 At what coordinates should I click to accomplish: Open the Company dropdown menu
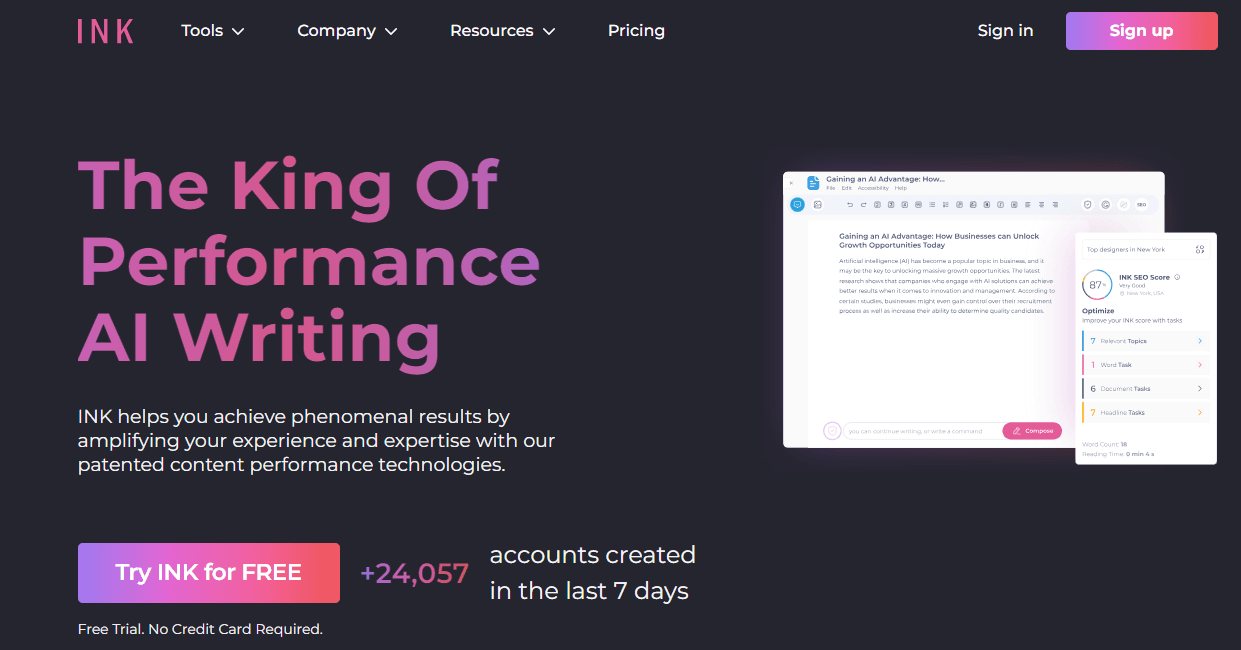(347, 31)
